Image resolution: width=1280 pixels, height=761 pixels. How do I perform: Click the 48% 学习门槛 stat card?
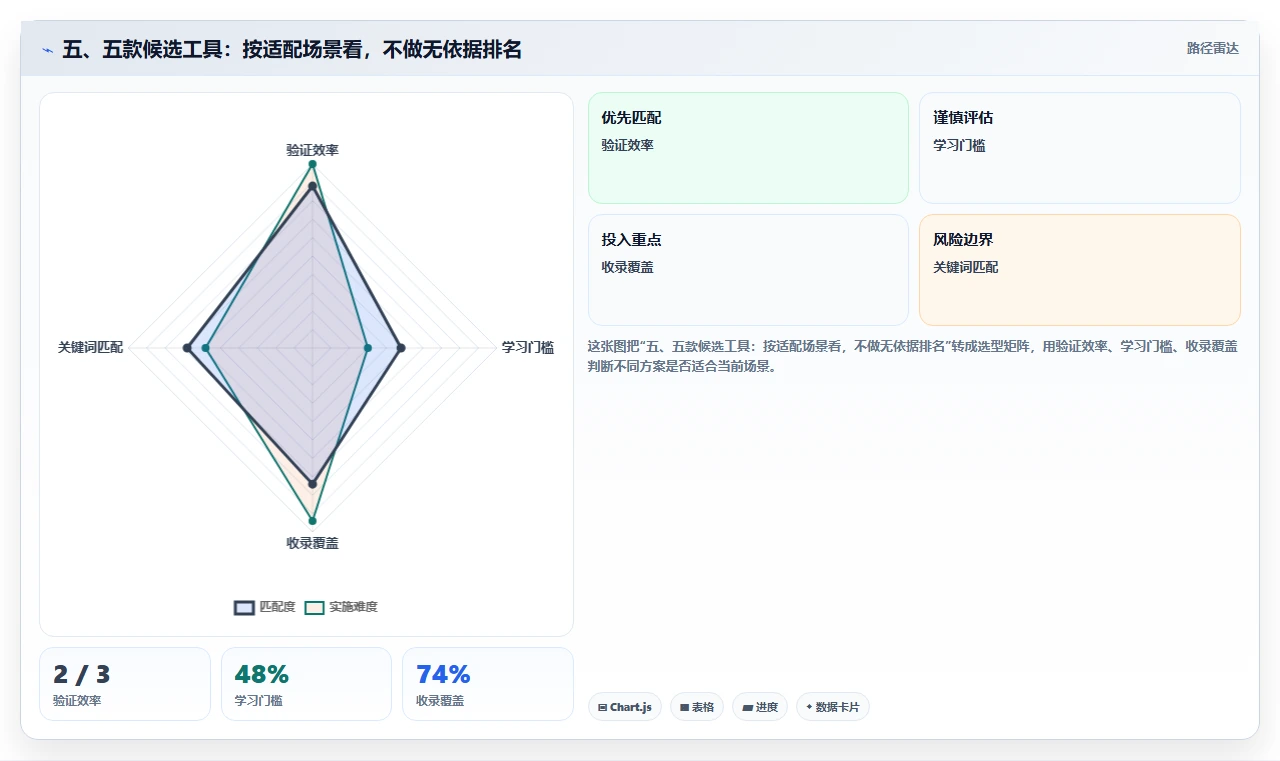pos(306,684)
